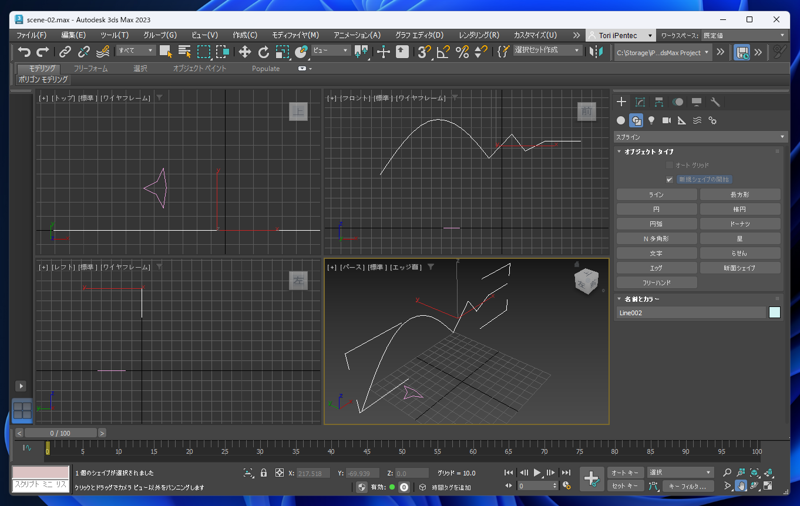Open the モディファイヤ(M) menu
The width and height of the screenshot is (800, 506).
click(x=295, y=35)
